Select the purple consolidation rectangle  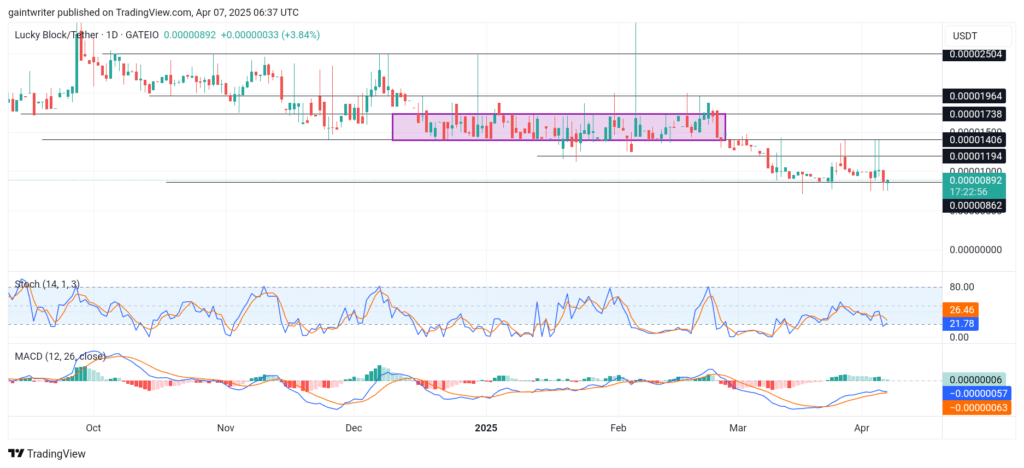point(558,127)
